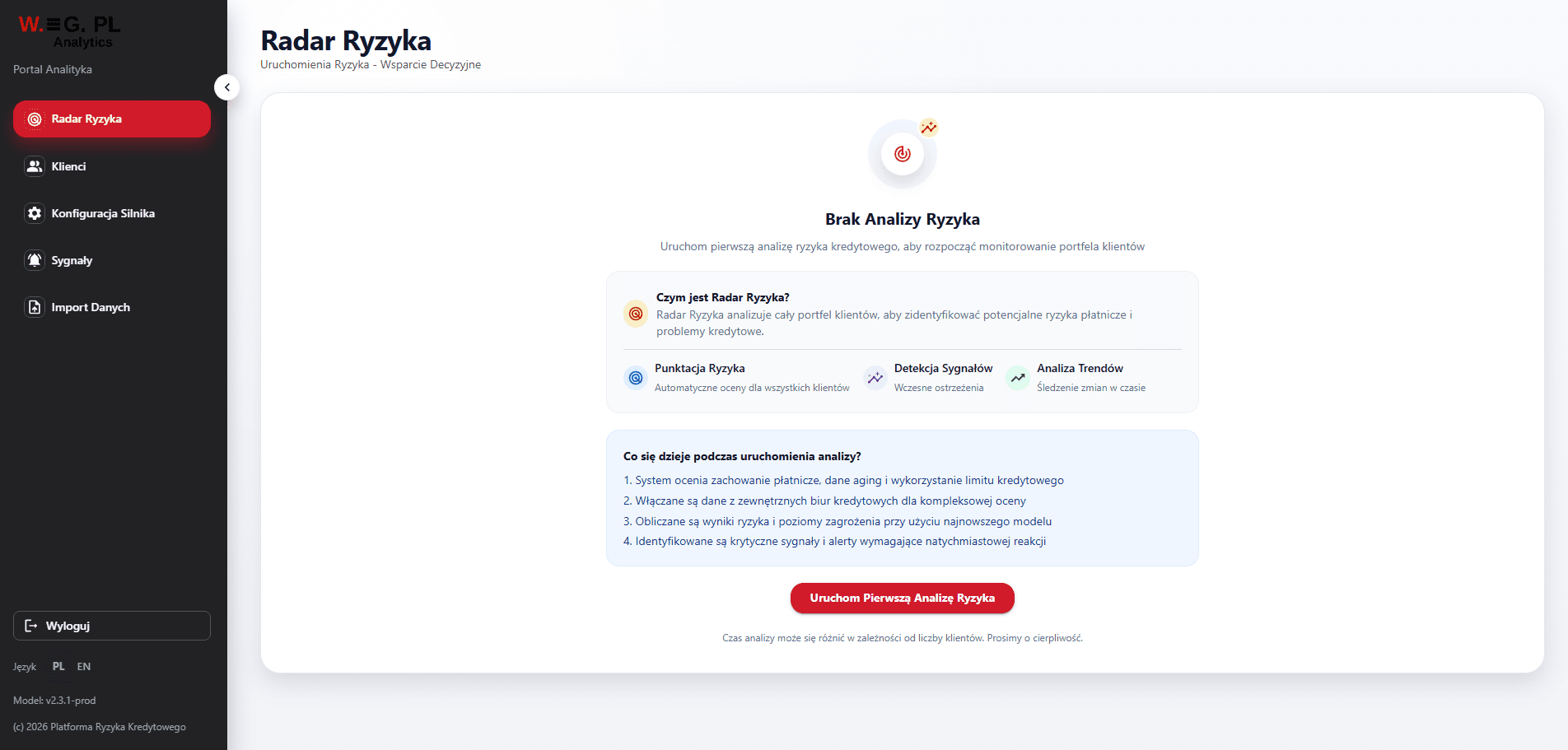Switch language to EN

tap(84, 666)
